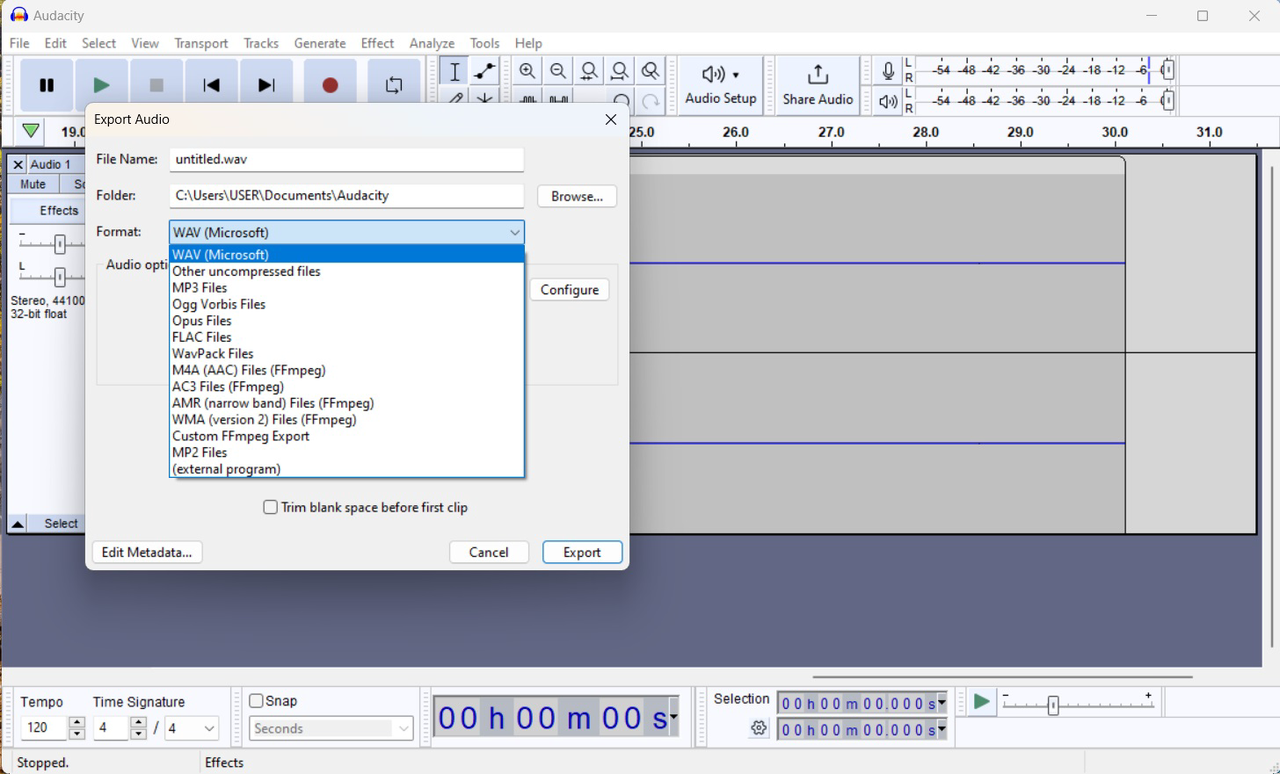Image resolution: width=1280 pixels, height=774 pixels.
Task: Click the Zoom Out icon
Action: 557,71
